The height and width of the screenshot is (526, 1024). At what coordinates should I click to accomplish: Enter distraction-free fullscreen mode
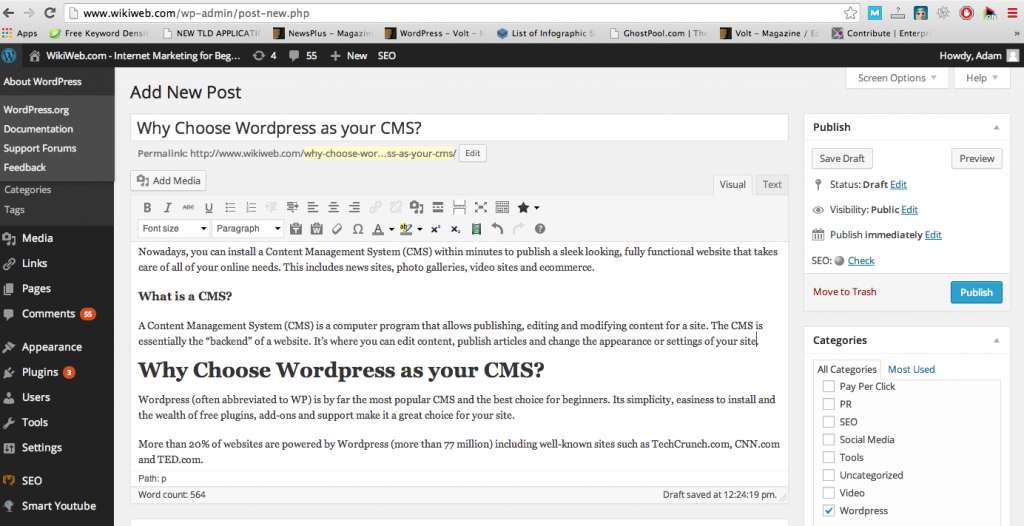pyautogui.click(x=481, y=208)
